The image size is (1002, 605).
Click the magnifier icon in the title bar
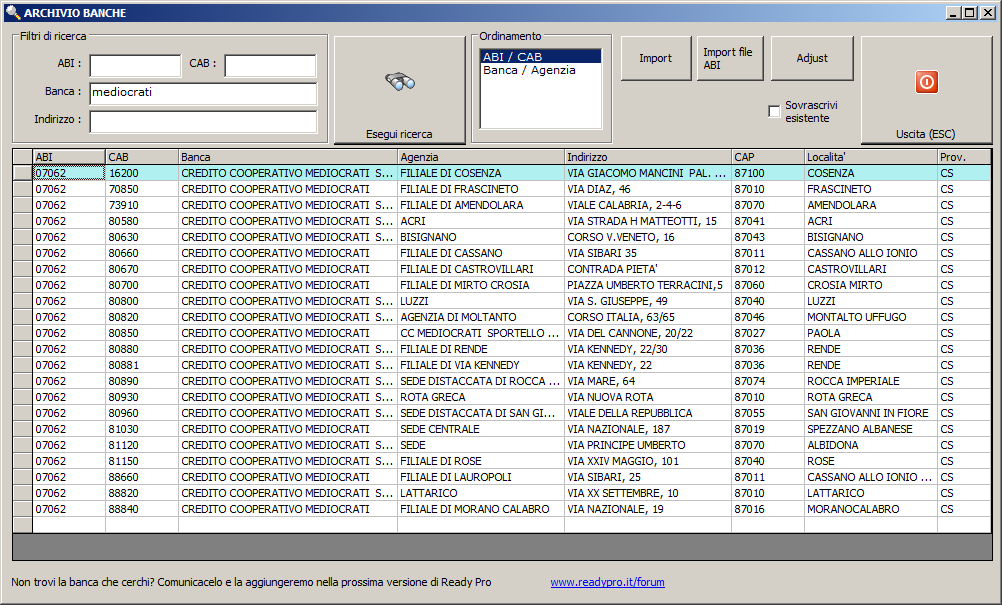pos(12,12)
